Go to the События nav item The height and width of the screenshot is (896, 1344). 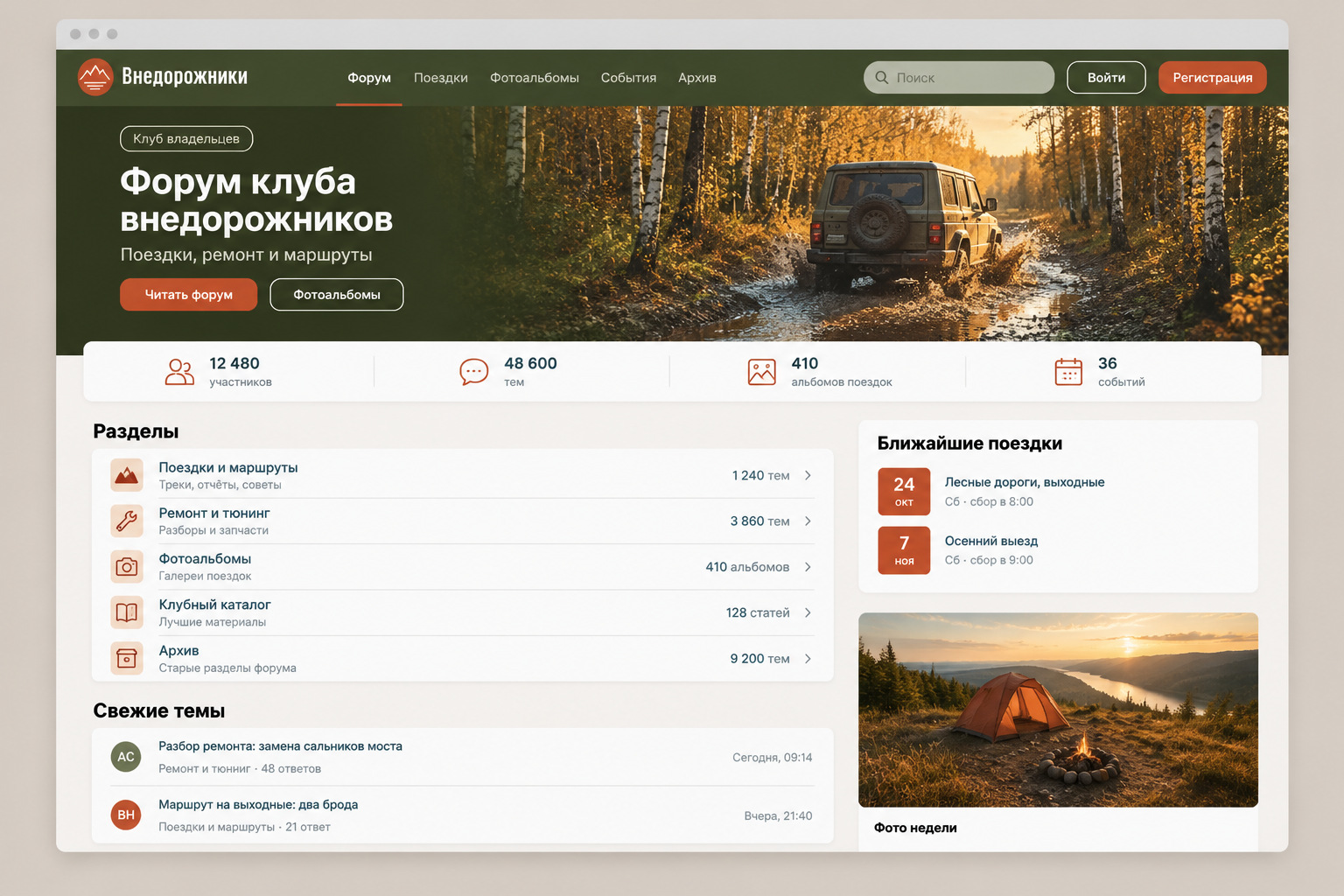click(x=628, y=78)
